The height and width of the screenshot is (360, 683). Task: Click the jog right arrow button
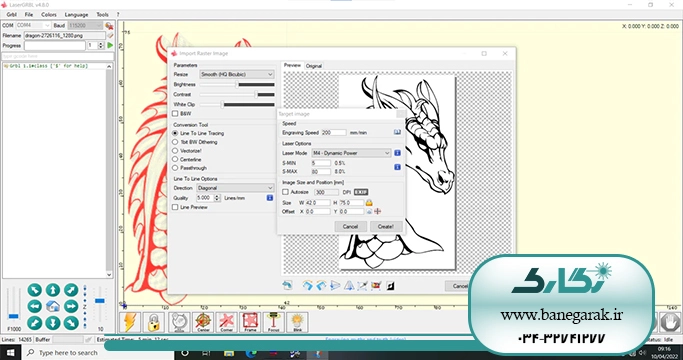coord(71,306)
